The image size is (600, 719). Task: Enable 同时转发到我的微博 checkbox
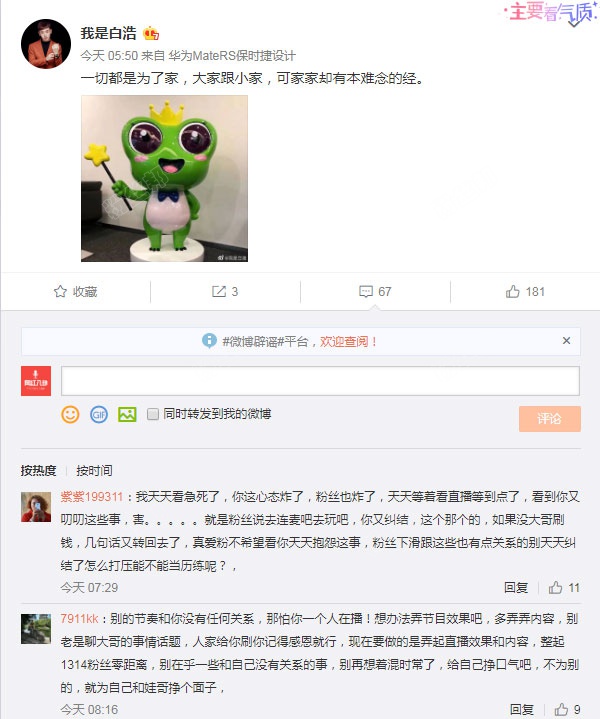click(x=153, y=414)
